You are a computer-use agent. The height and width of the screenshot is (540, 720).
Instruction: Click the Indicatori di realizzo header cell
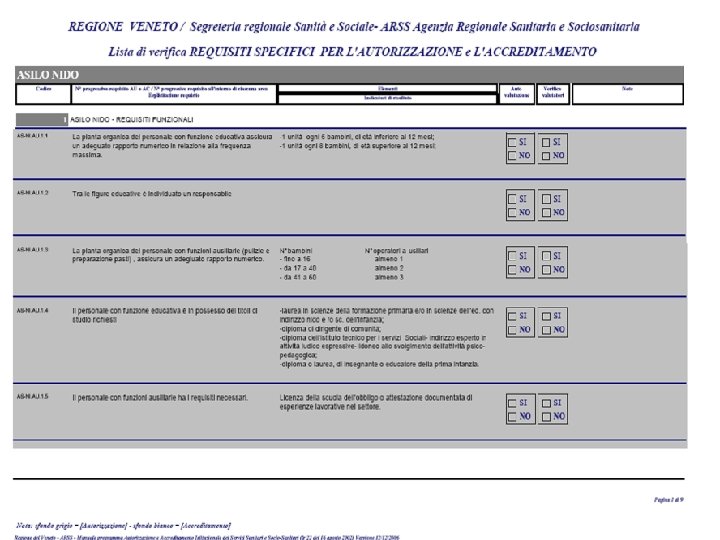point(388,98)
